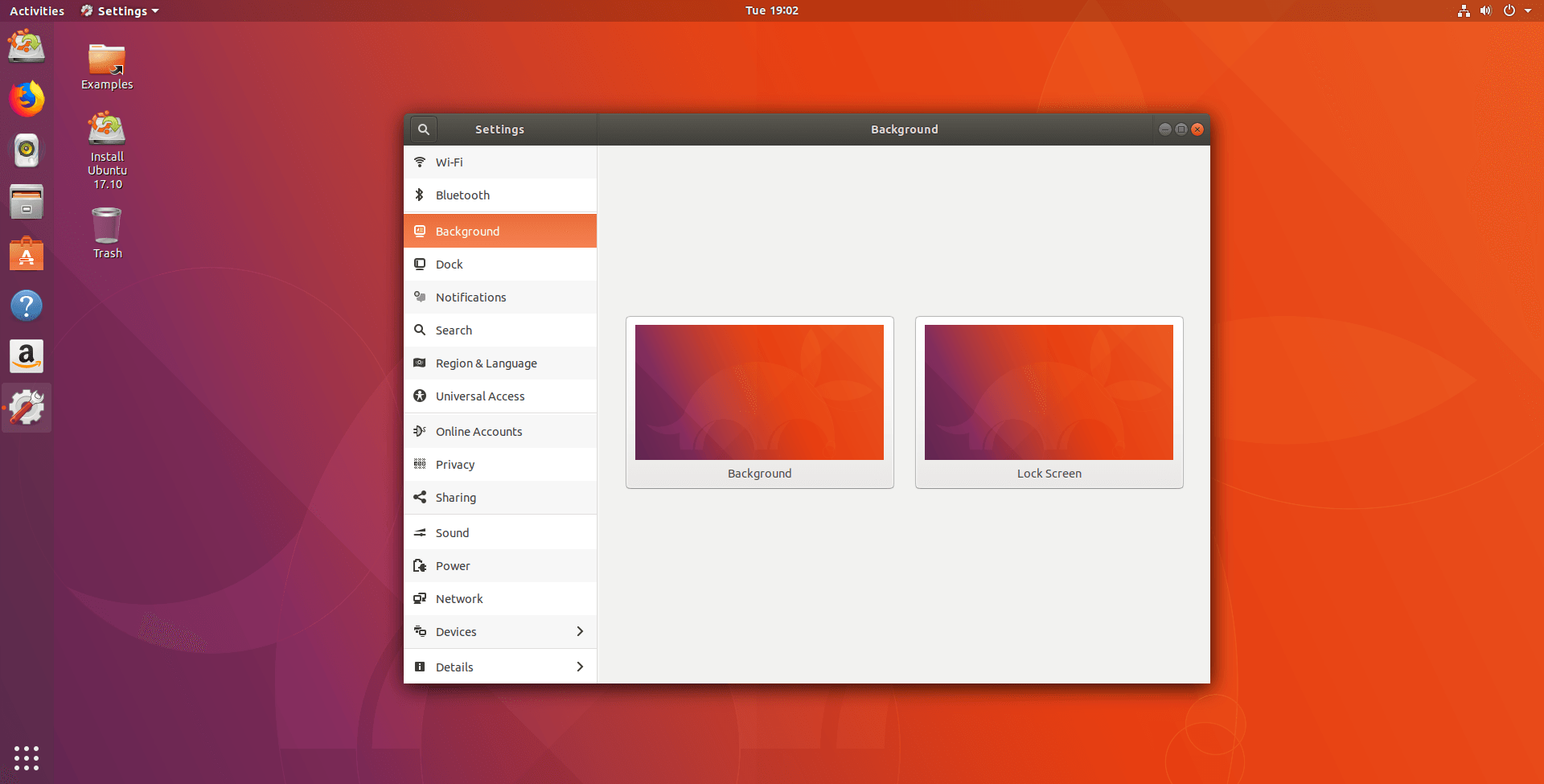Screen dimensions: 1544x784
Task: Click the Region & Language label
Action: click(x=486, y=363)
